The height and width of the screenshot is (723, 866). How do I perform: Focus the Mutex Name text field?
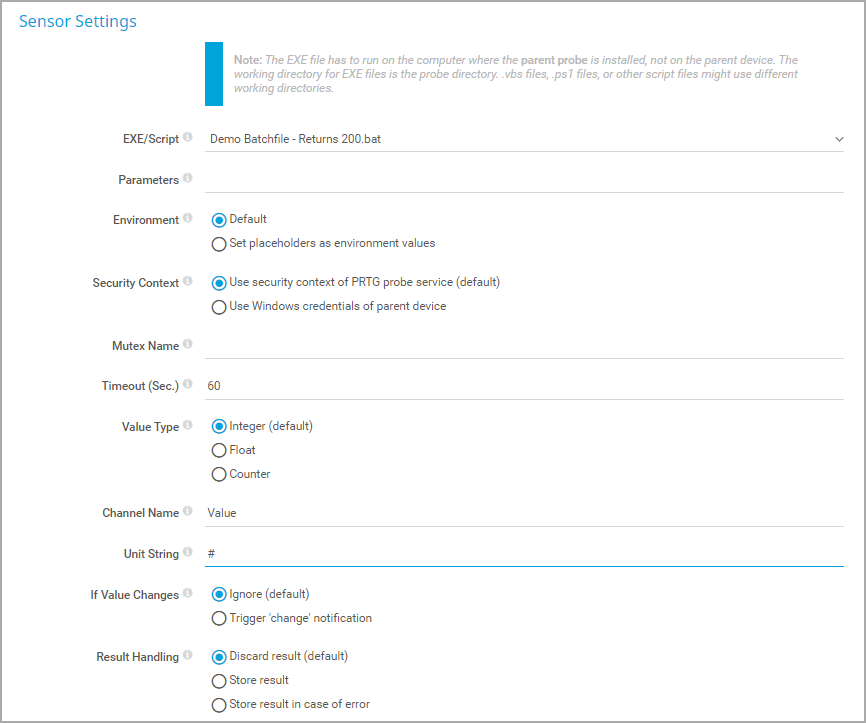pyautogui.click(x=524, y=346)
